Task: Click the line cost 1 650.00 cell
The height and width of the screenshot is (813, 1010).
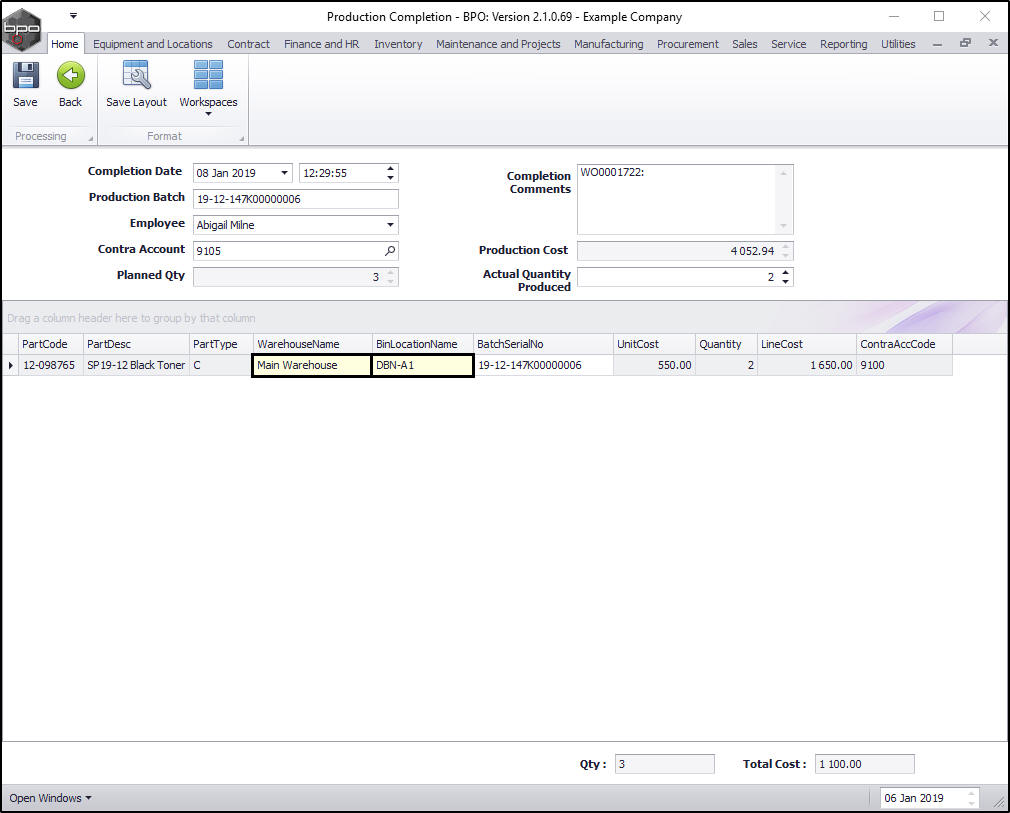Action: [x=806, y=365]
